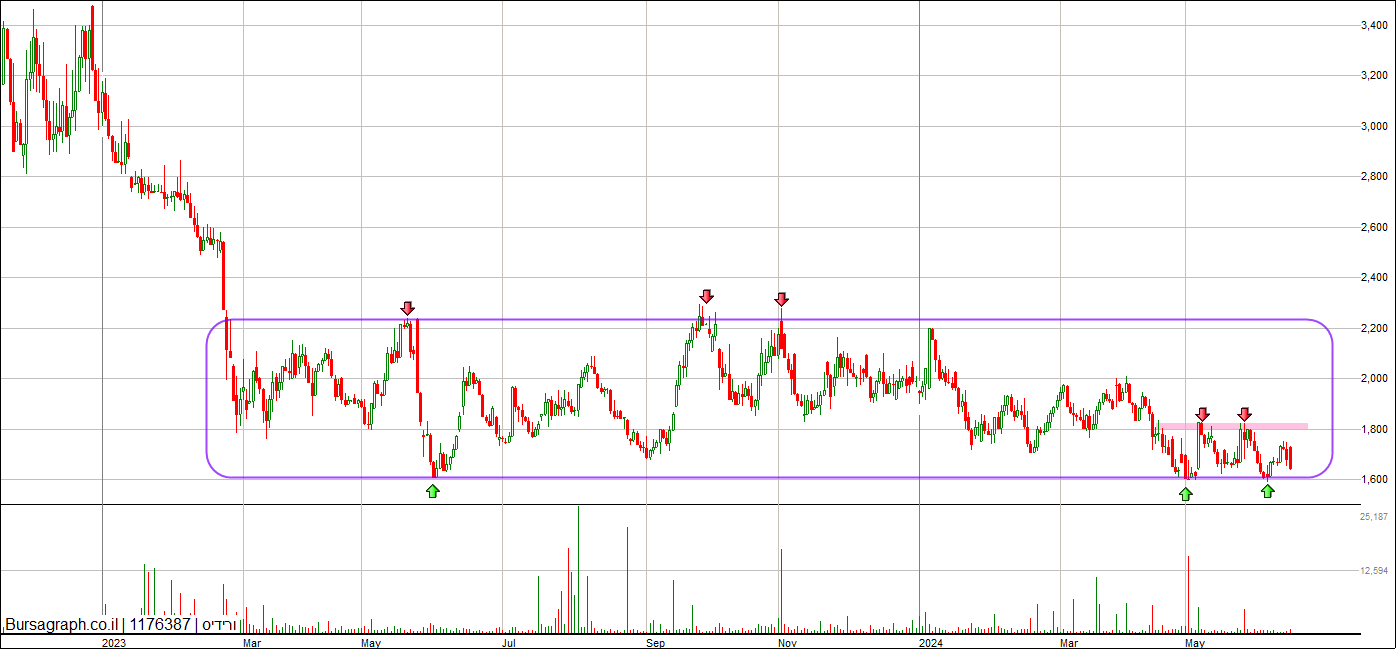This screenshot has width=1396, height=649.
Task: Click the red down arrow above the September 2023 peak
Action: (x=706, y=296)
